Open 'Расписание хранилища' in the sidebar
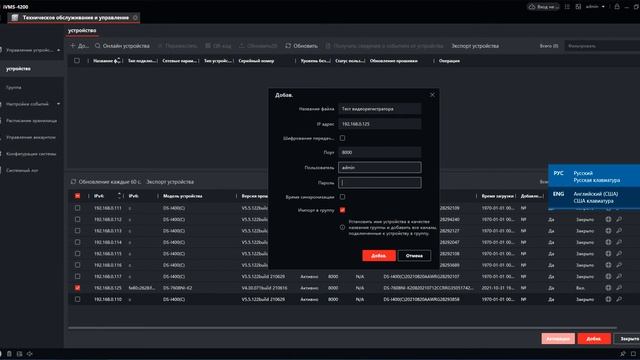Viewport: 640px width, 360px height. pyautogui.click(x=32, y=121)
